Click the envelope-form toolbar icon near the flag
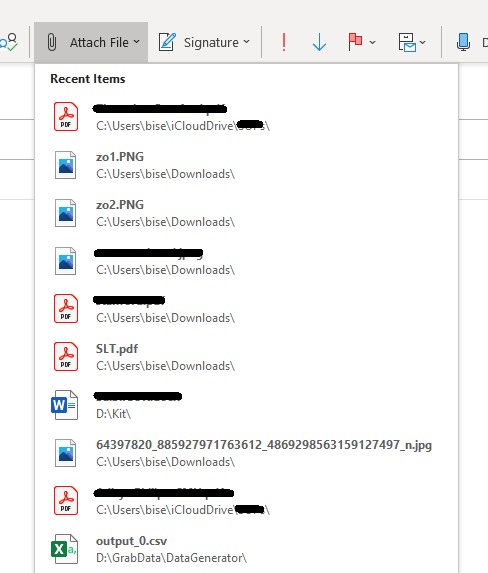 [407, 42]
